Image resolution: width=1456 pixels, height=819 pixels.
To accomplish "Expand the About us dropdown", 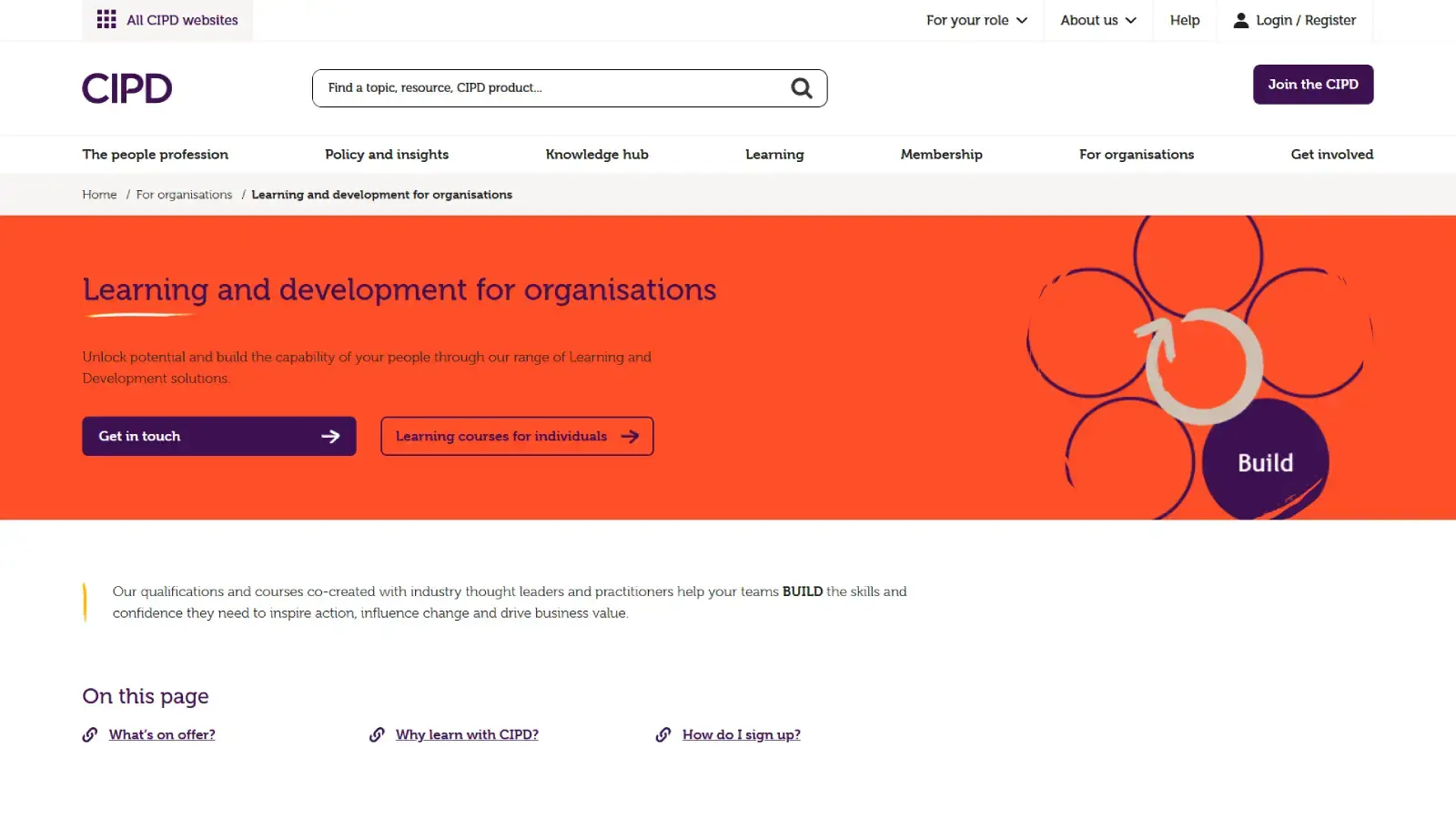I will [x=1098, y=20].
